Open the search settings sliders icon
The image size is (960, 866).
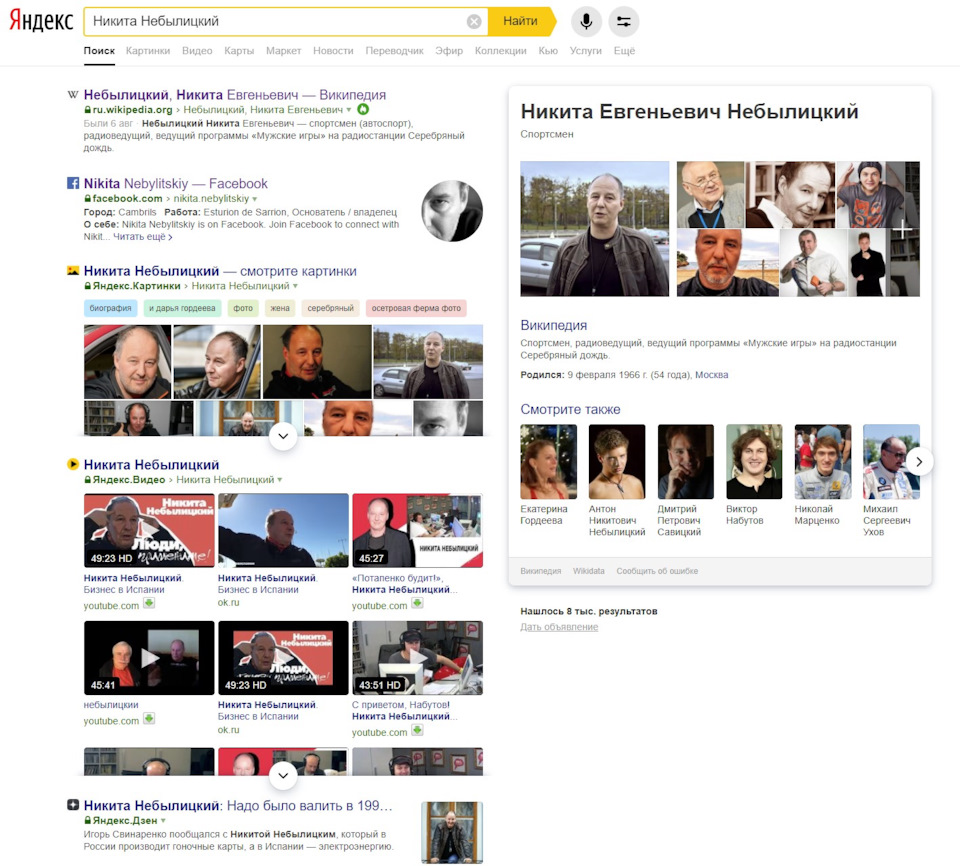[623, 21]
